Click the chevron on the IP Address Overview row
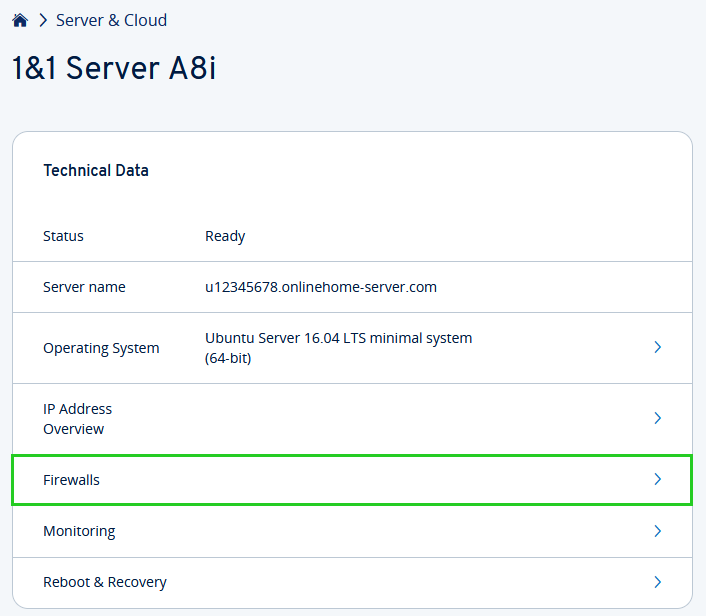Image resolution: width=706 pixels, height=616 pixels. click(657, 418)
